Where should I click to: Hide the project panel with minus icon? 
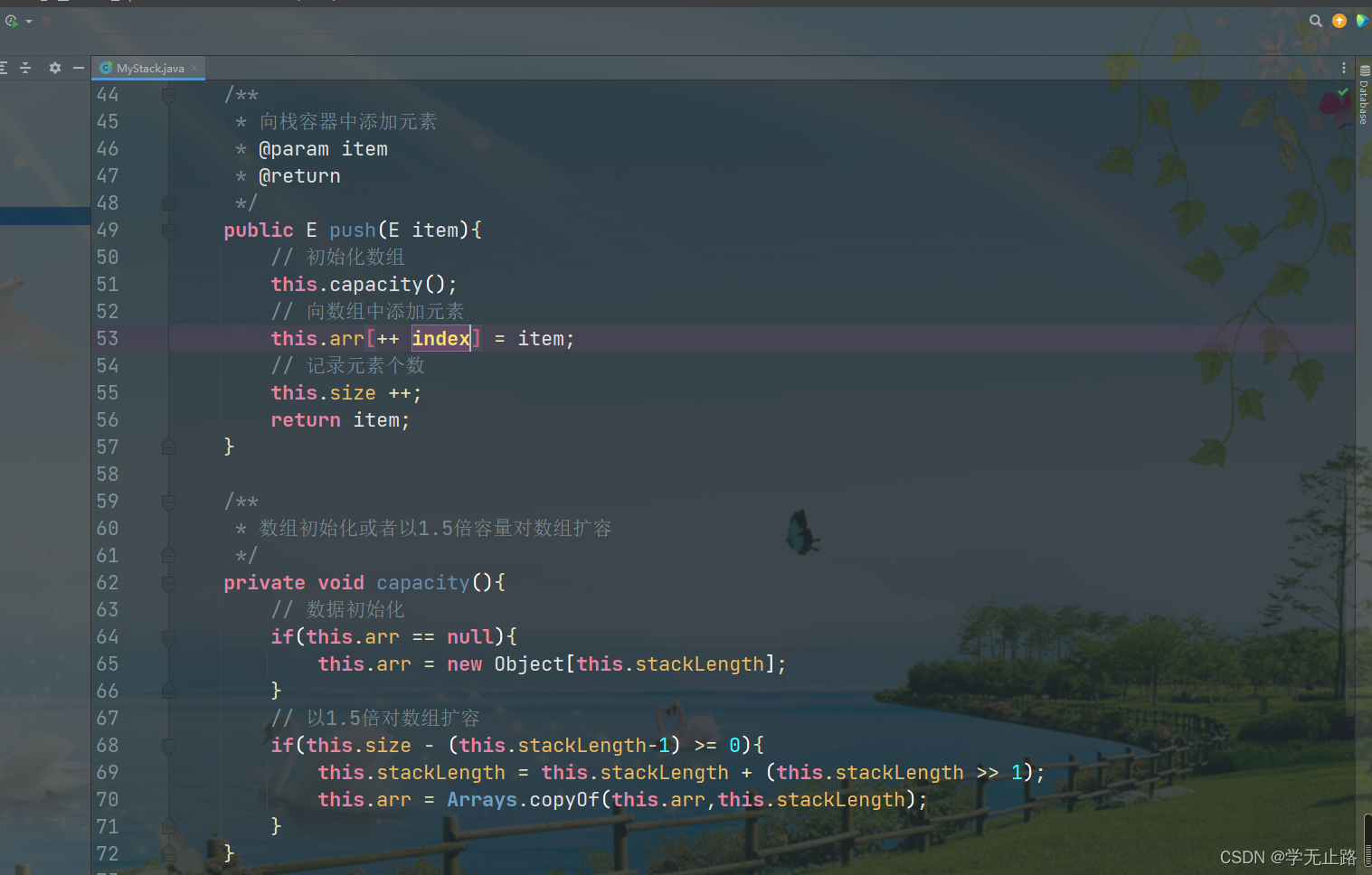pos(79,68)
